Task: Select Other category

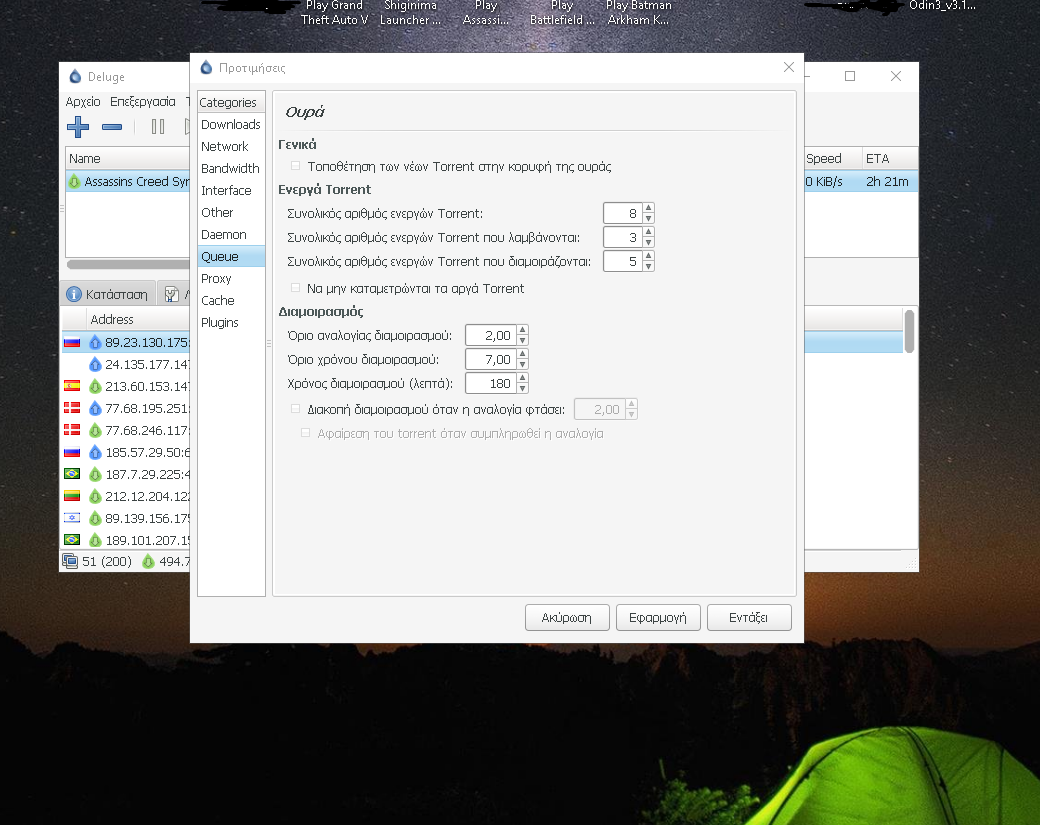Action: click(231, 213)
